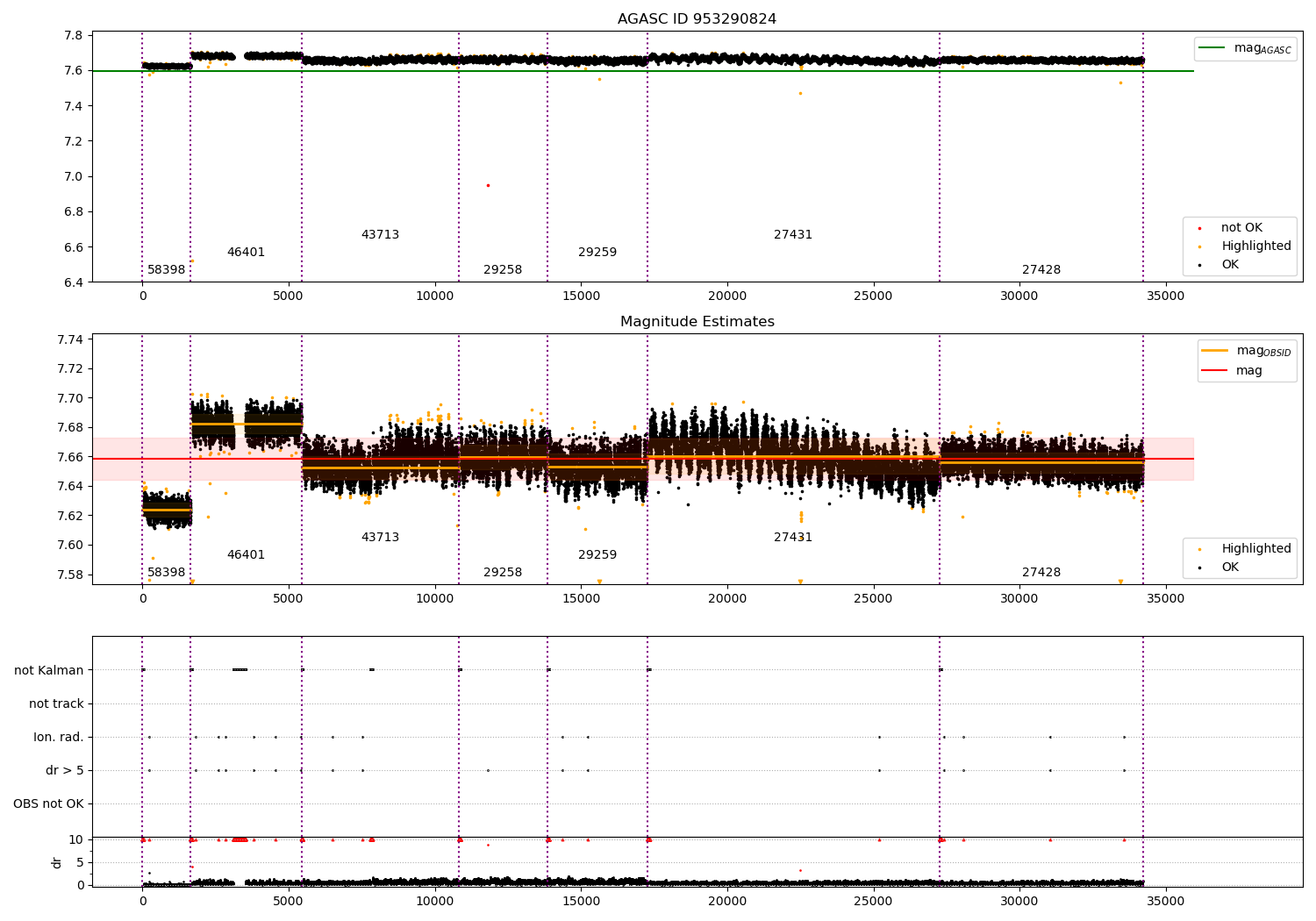Click the 'not Kalman' row label
The height and width of the screenshot is (921, 1316).
49,671
